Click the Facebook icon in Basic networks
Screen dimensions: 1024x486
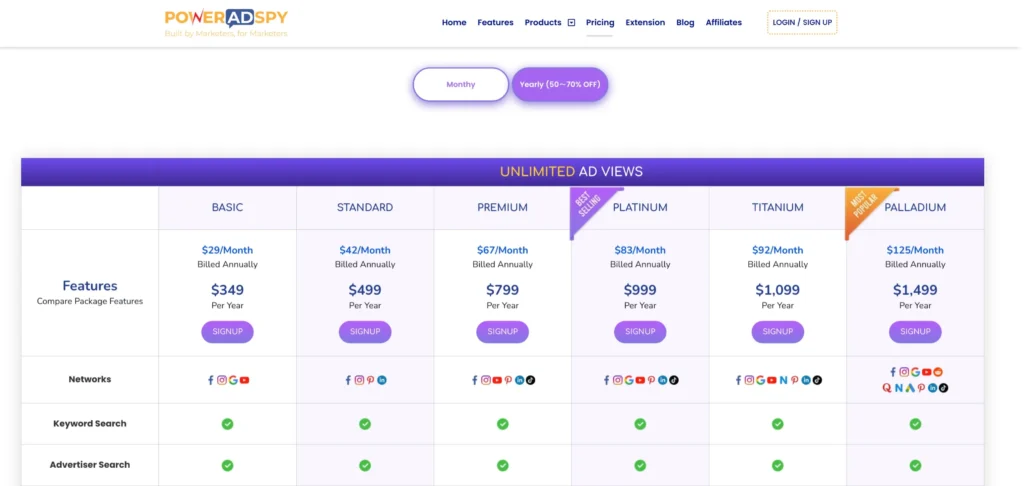[x=211, y=380]
